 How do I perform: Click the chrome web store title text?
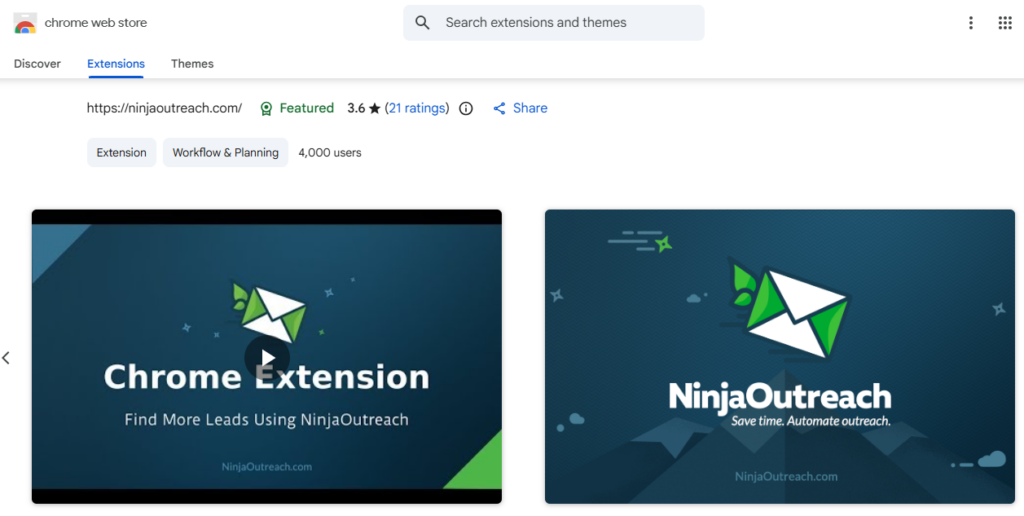pos(96,23)
